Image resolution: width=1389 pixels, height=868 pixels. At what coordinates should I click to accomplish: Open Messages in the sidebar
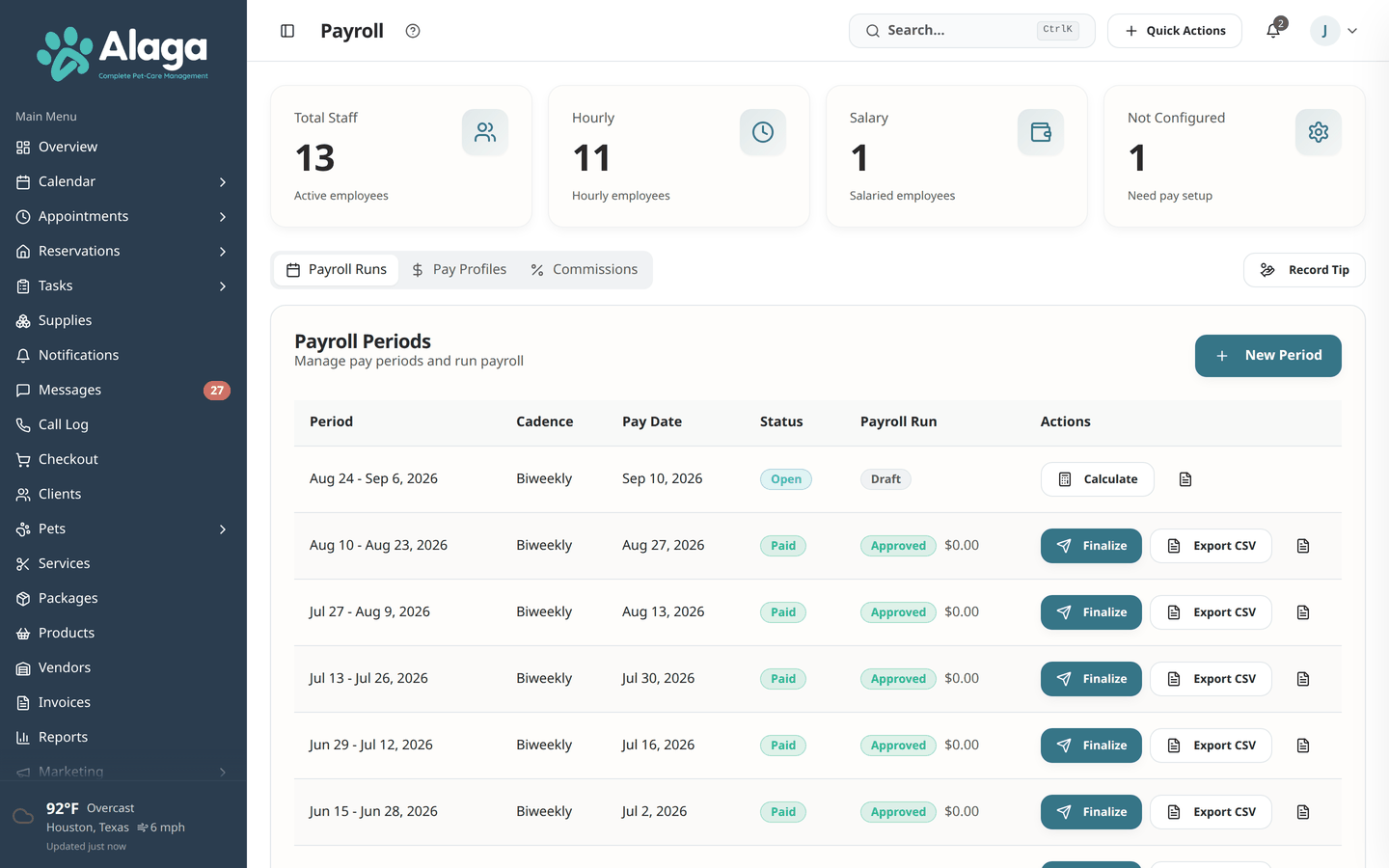pos(123,391)
